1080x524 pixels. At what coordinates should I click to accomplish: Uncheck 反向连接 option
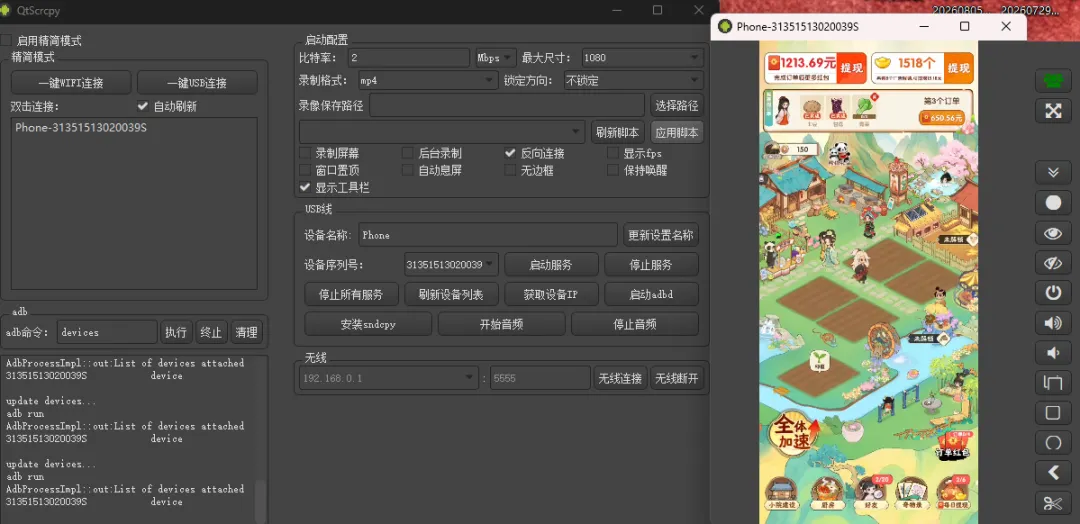[510, 153]
